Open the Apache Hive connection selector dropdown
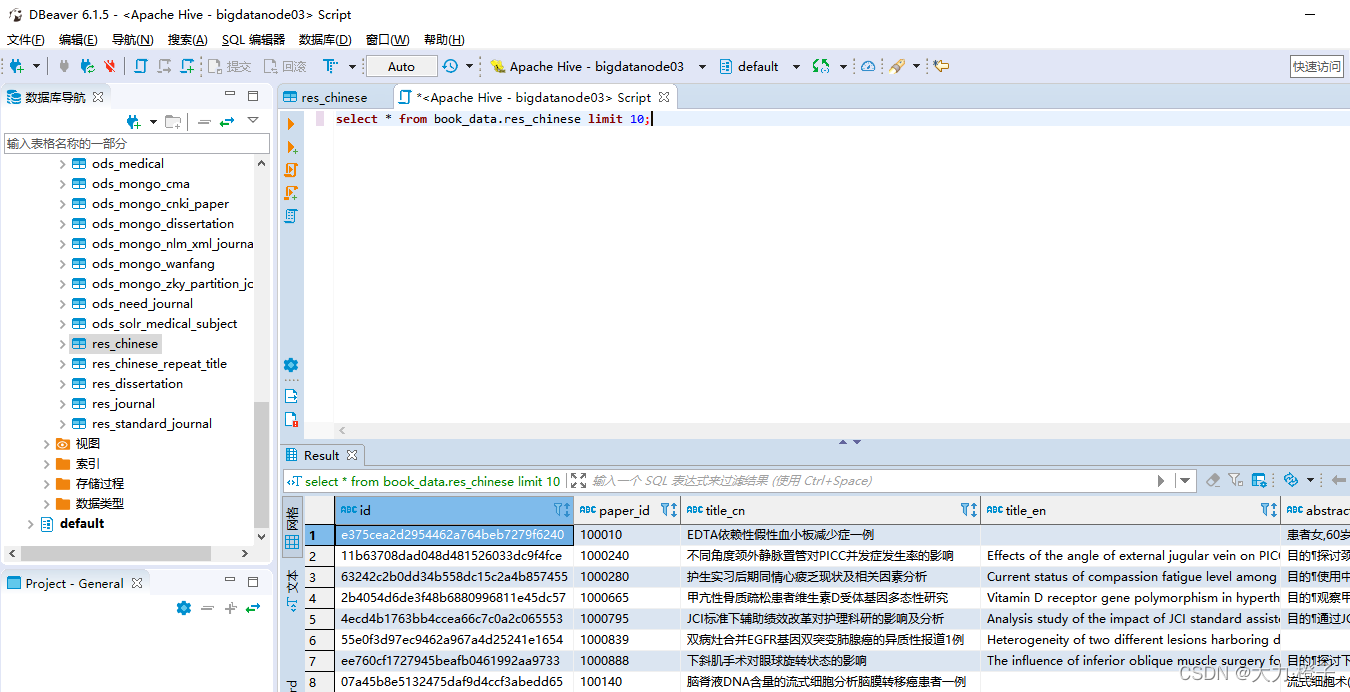 coord(702,66)
